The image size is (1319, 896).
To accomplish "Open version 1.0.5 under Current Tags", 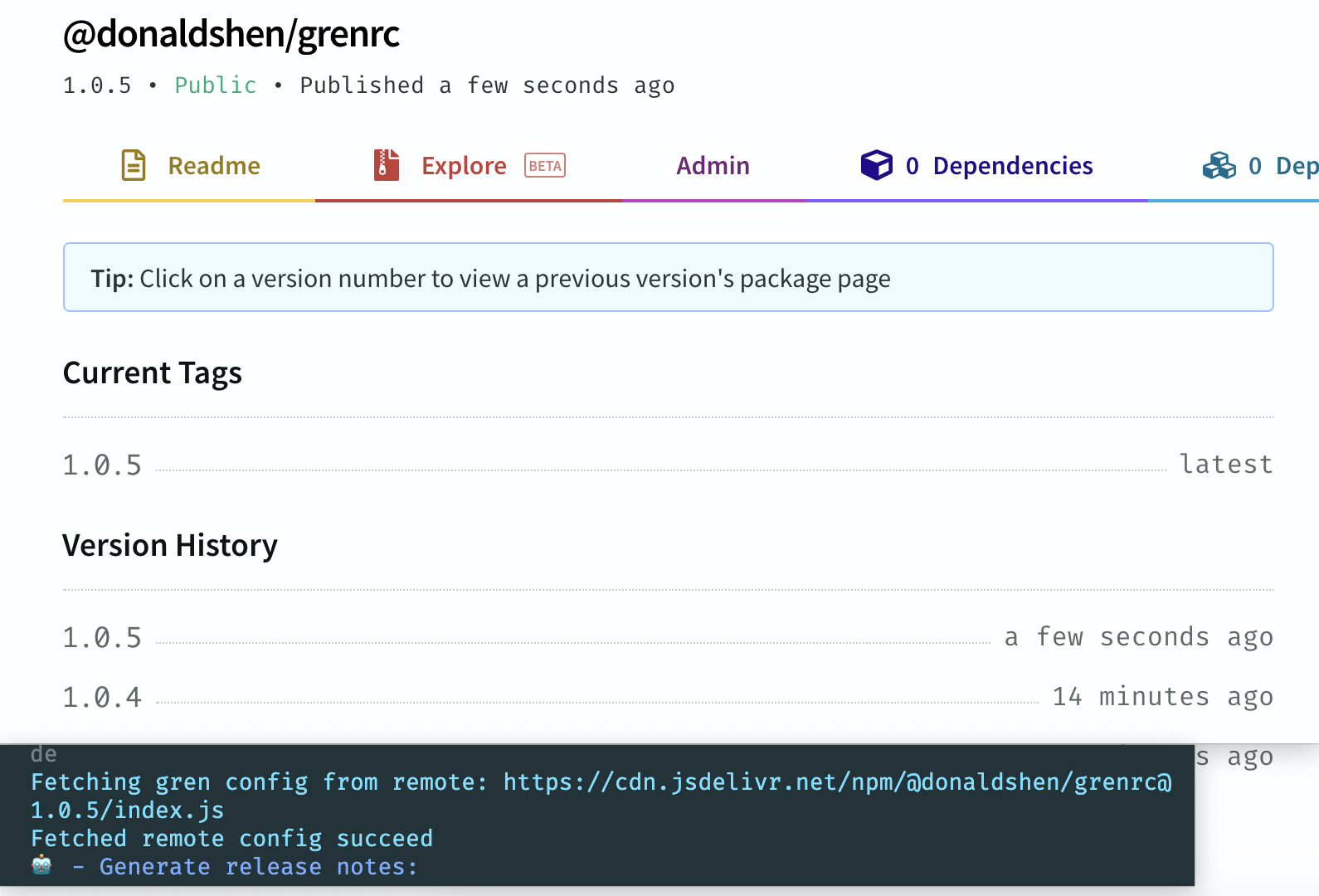I will coord(102,465).
